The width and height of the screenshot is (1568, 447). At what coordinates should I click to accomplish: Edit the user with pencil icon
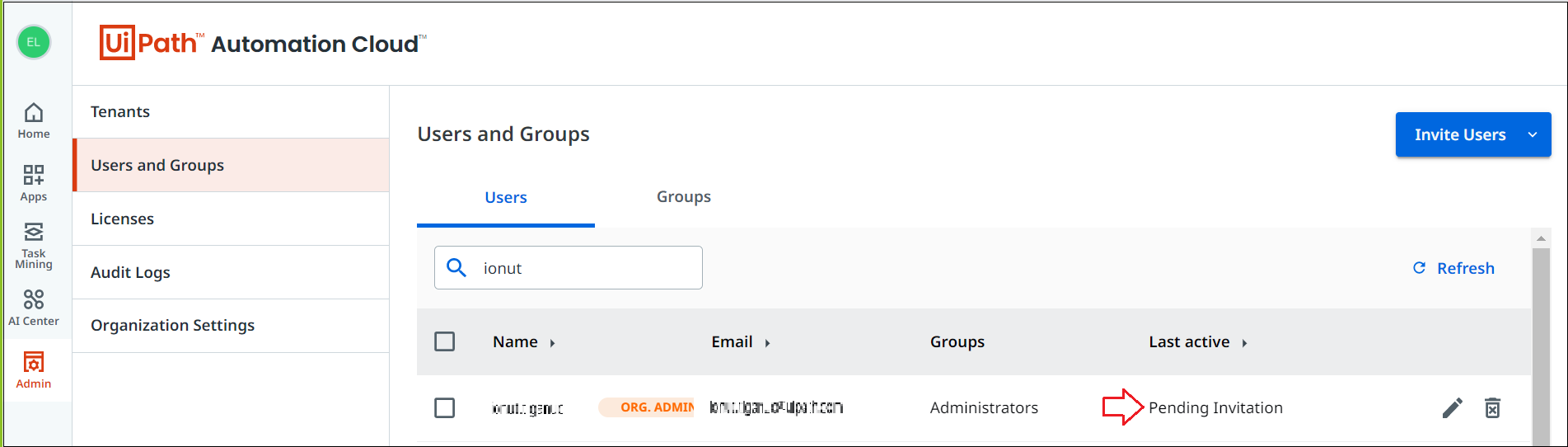coord(1453,407)
